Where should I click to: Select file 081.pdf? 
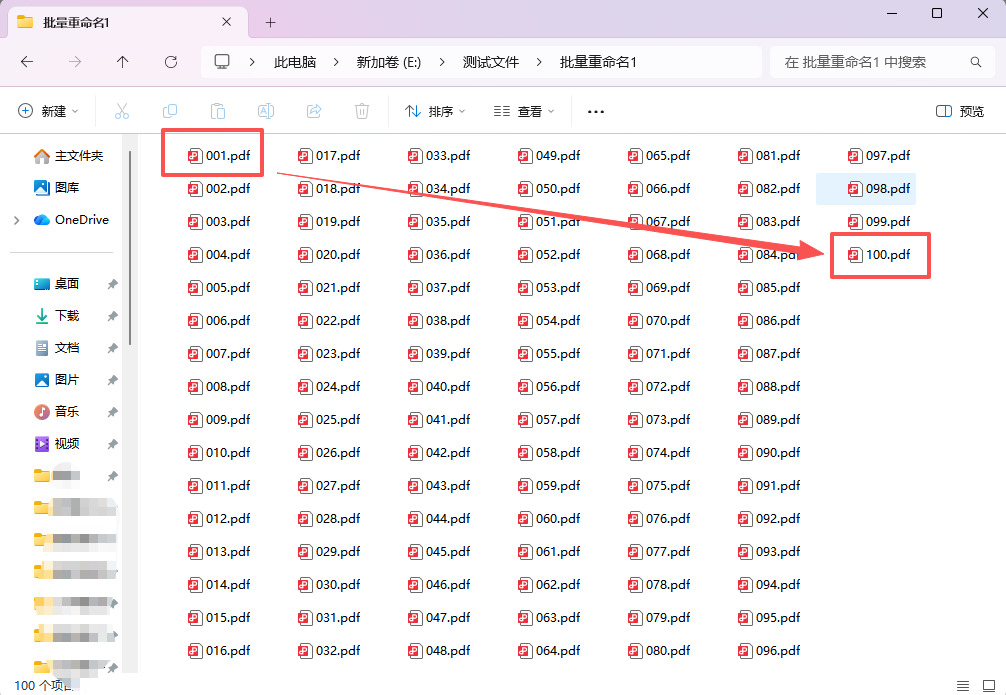tap(769, 155)
